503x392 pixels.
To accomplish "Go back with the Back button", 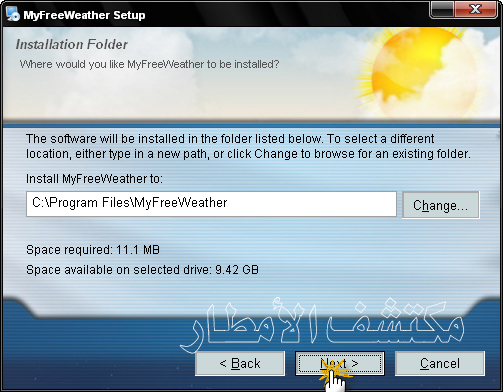I will click(x=240, y=363).
